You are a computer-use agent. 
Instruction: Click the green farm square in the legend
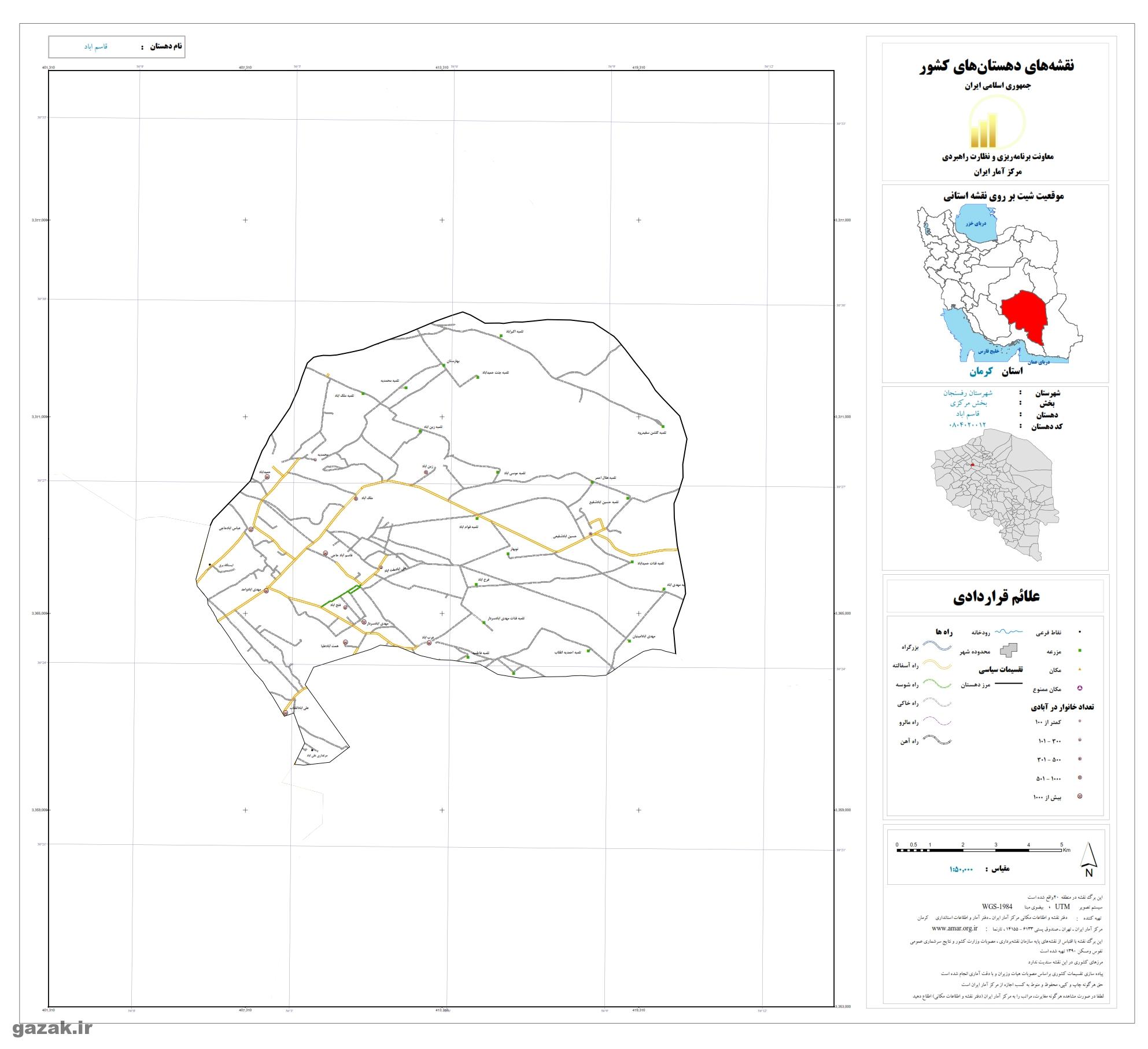coord(1079,651)
